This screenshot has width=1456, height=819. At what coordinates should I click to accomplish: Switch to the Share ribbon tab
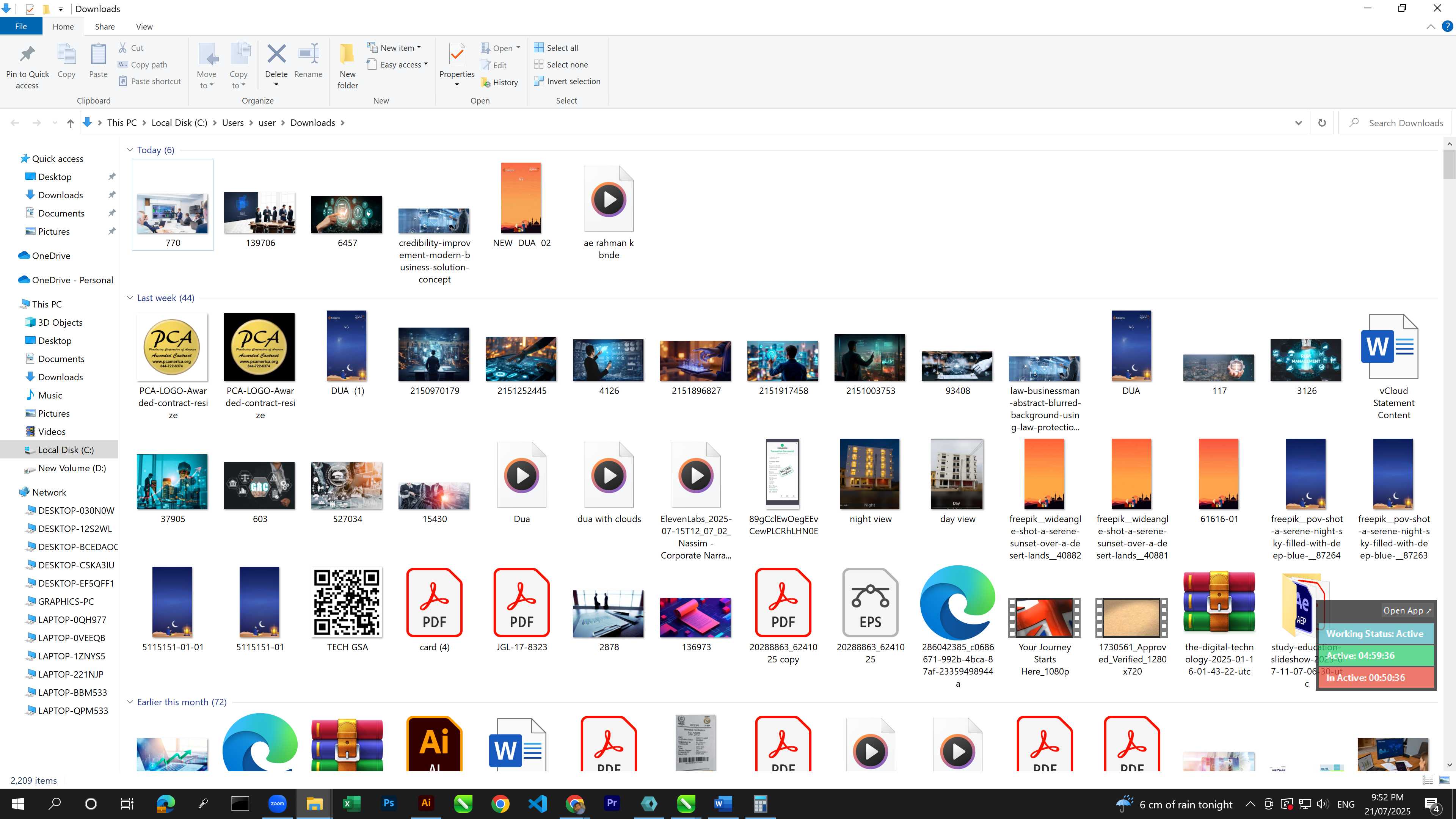pos(105,27)
